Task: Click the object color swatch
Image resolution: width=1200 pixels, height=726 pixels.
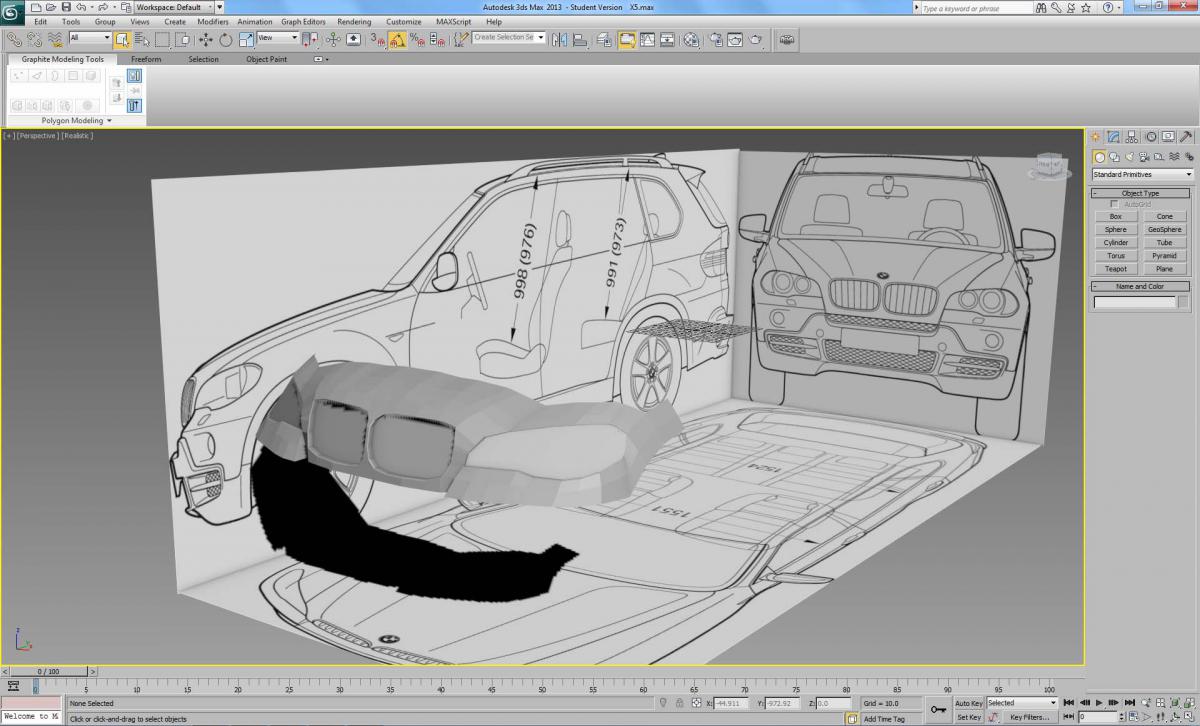Action: coord(1184,302)
